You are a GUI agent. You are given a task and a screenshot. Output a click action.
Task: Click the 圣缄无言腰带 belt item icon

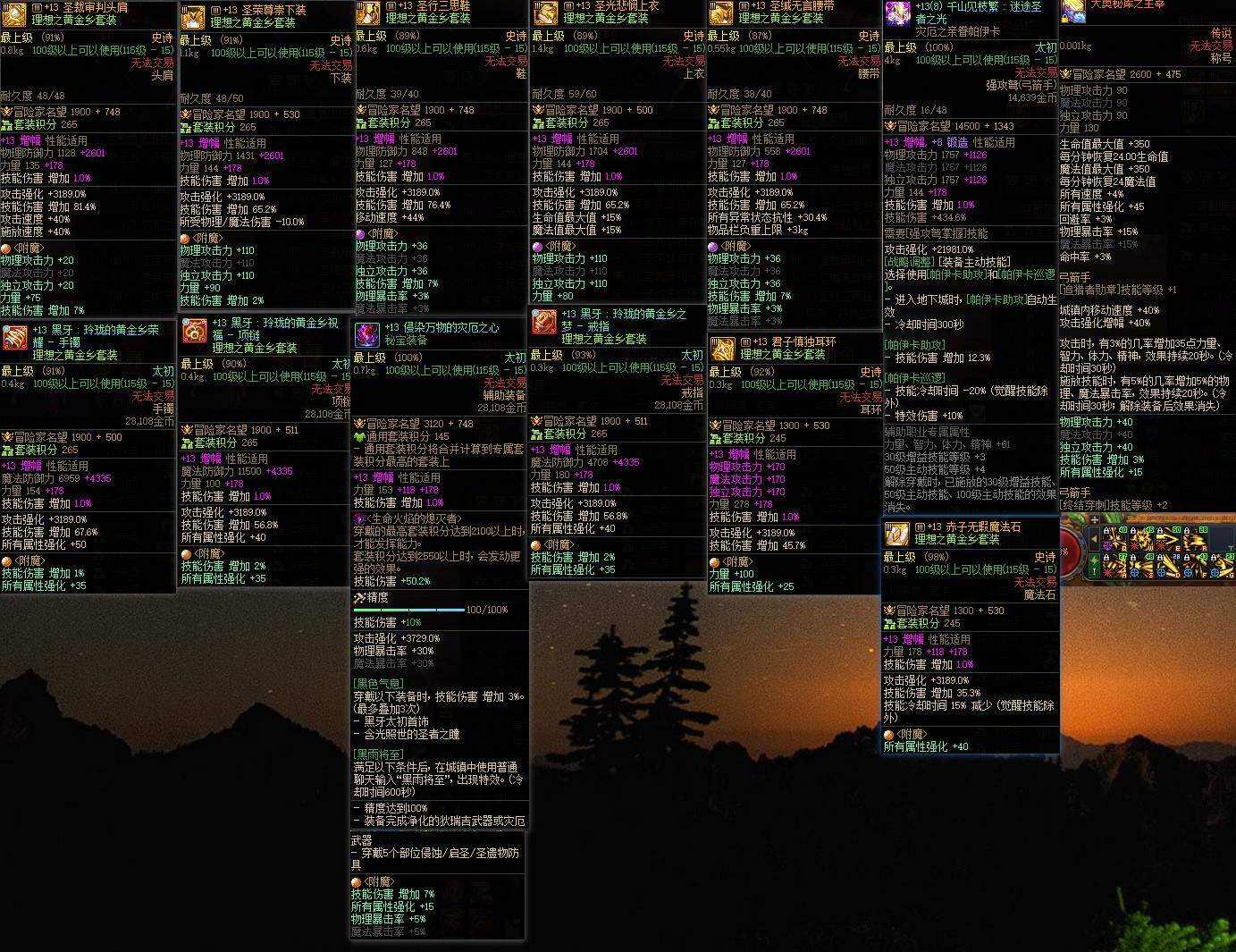click(x=720, y=14)
